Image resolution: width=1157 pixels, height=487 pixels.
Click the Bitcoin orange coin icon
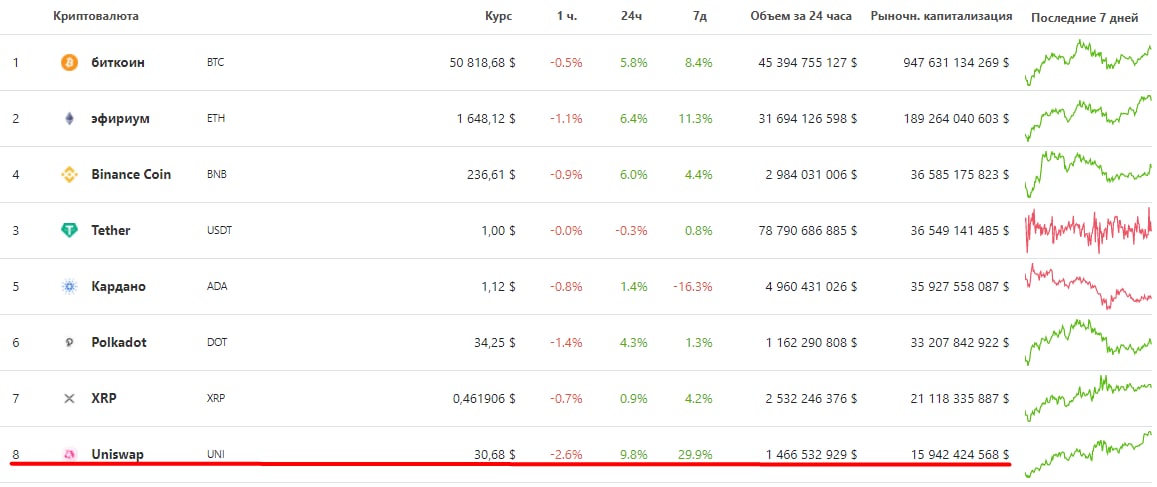pyautogui.click(x=69, y=63)
